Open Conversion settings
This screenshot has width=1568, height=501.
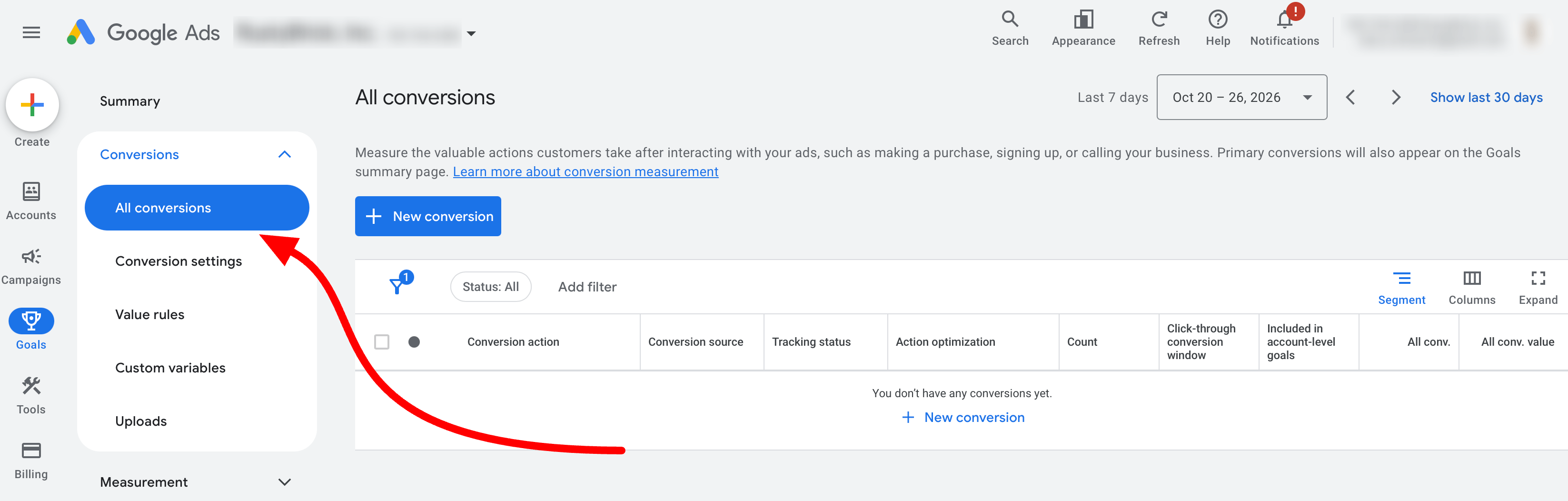tap(179, 261)
